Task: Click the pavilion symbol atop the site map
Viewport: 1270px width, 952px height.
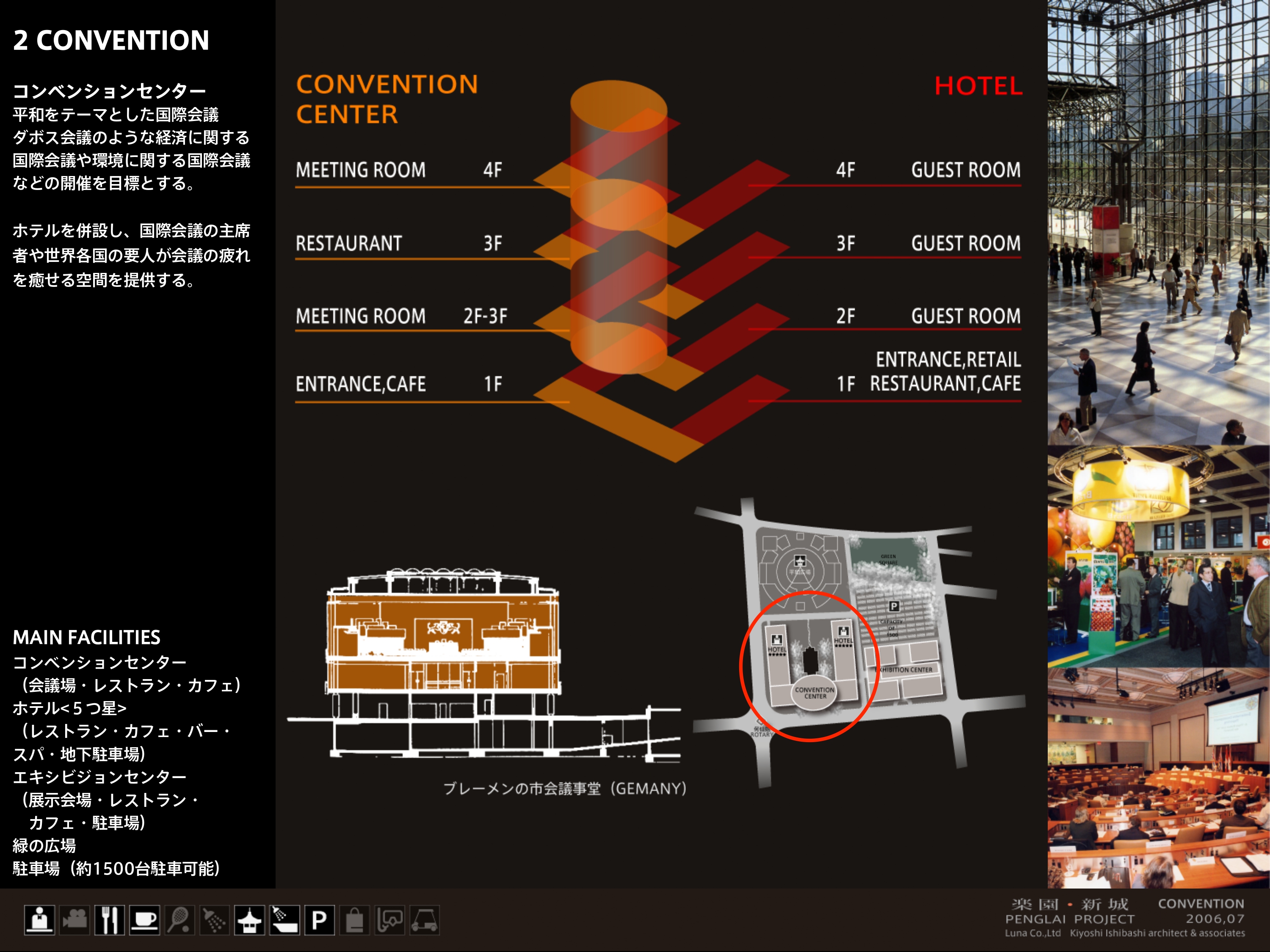Action: click(800, 561)
